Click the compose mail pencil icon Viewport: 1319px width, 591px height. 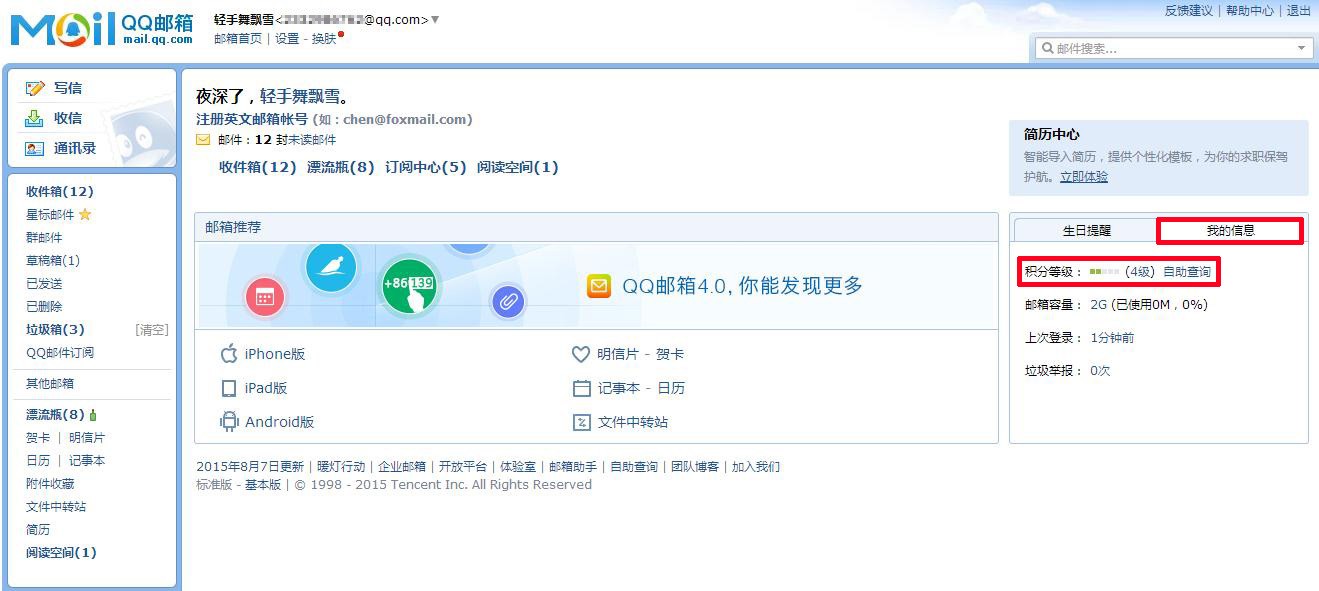[x=35, y=88]
